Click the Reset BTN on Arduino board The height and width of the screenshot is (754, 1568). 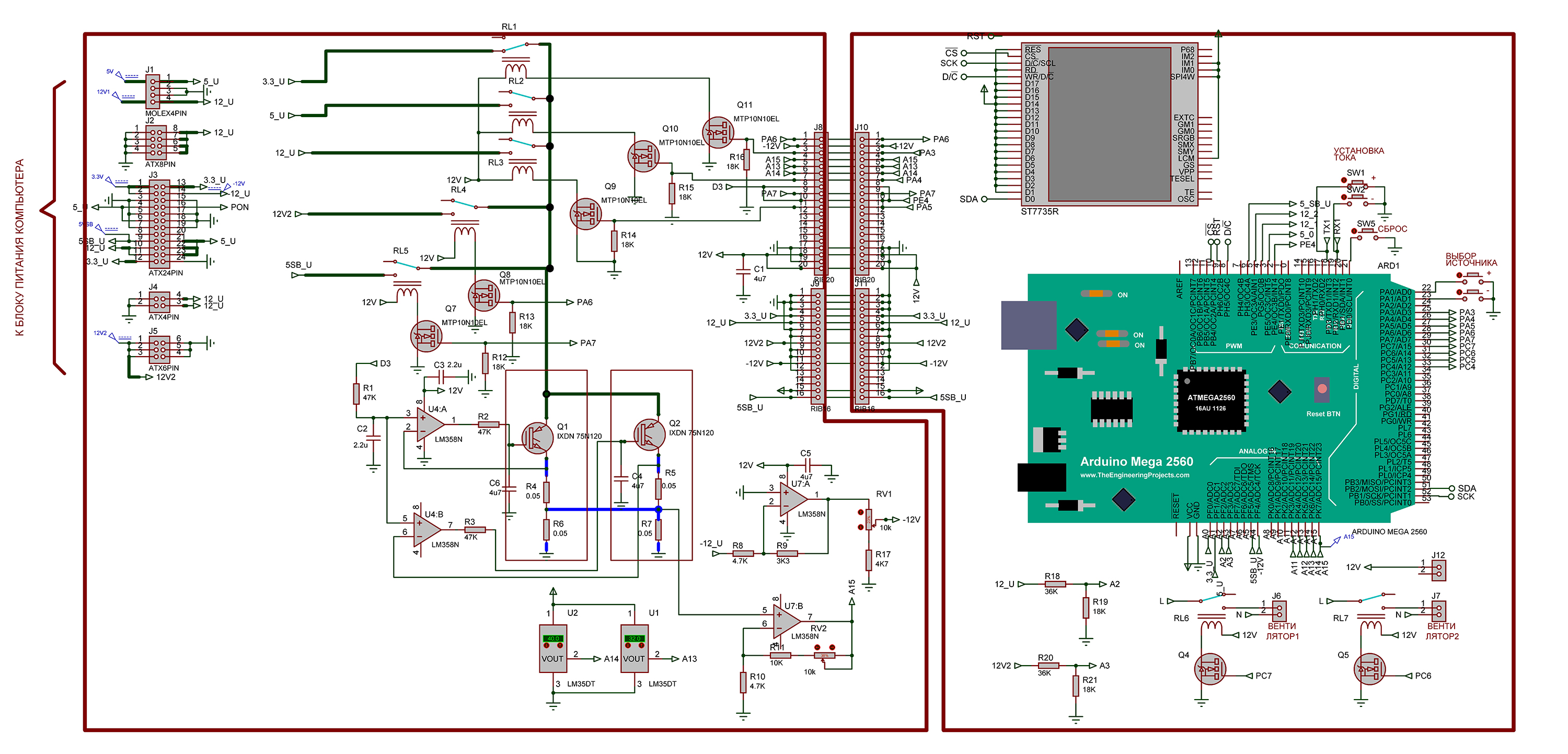click(x=1321, y=389)
